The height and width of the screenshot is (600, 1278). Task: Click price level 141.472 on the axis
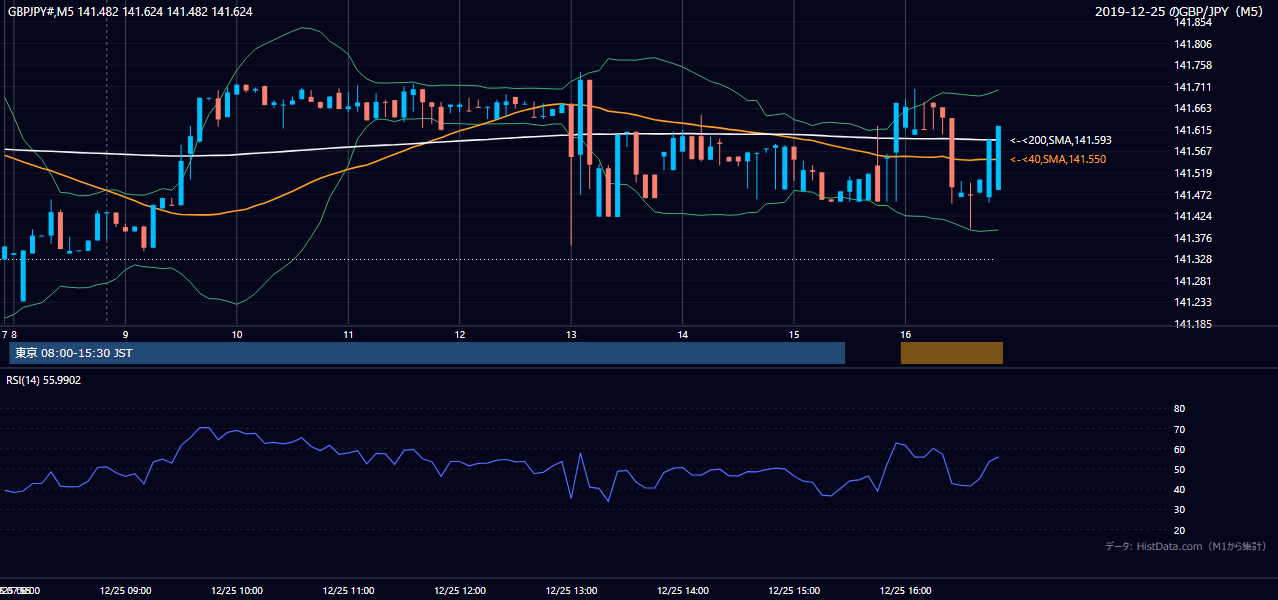coord(1193,195)
